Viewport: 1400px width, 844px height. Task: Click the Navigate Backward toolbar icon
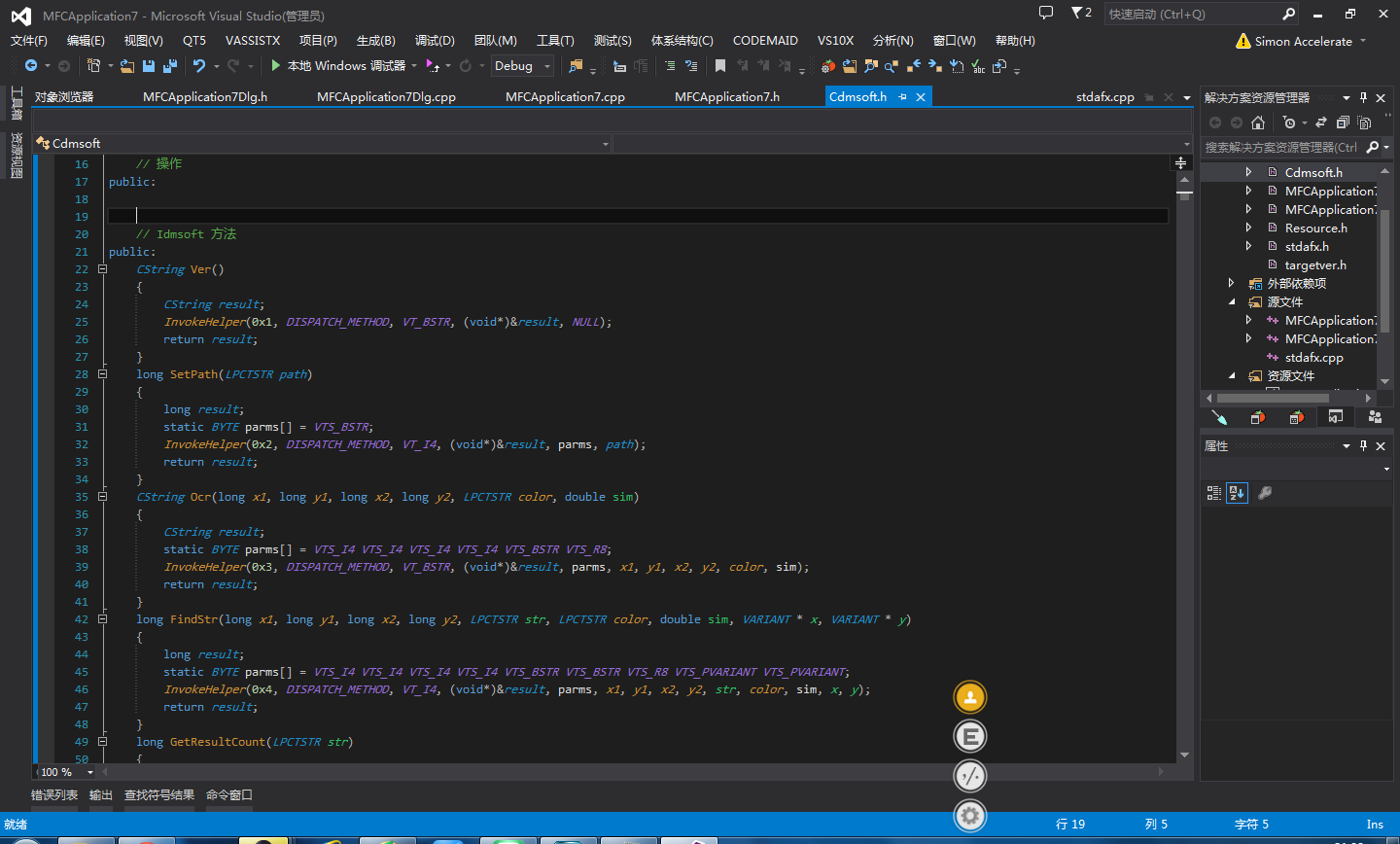point(31,66)
